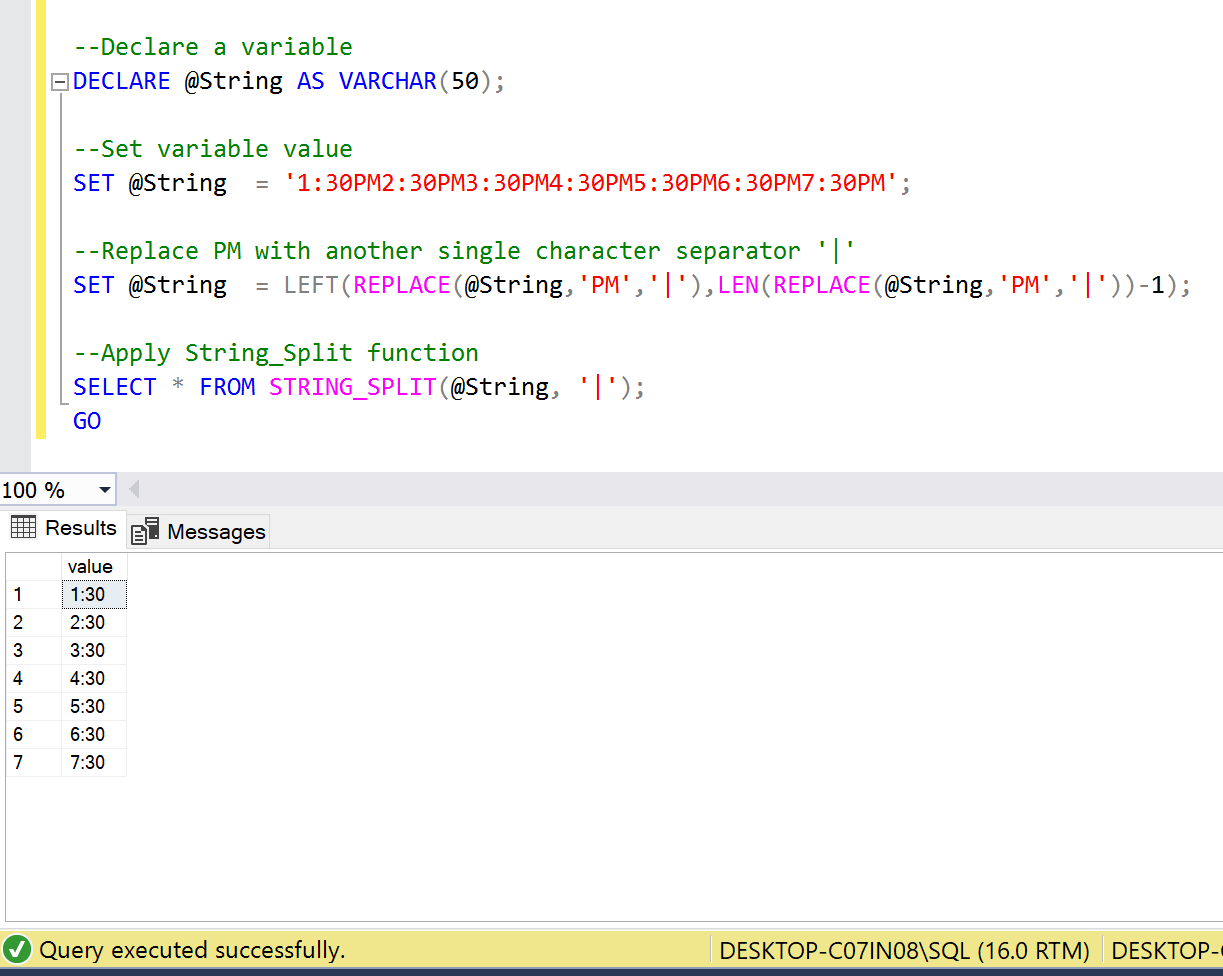Click the Messages tab document icon

pos(146,531)
